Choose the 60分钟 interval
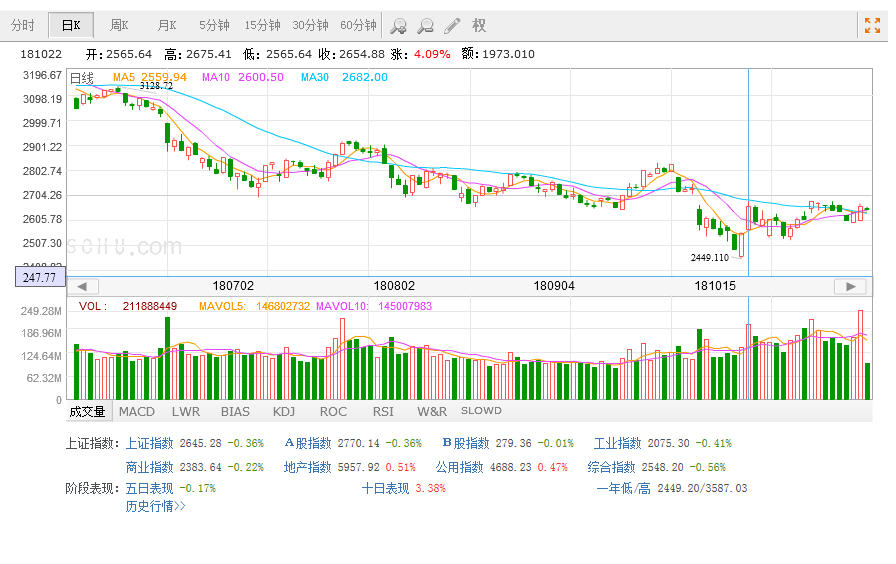 (358, 26)
